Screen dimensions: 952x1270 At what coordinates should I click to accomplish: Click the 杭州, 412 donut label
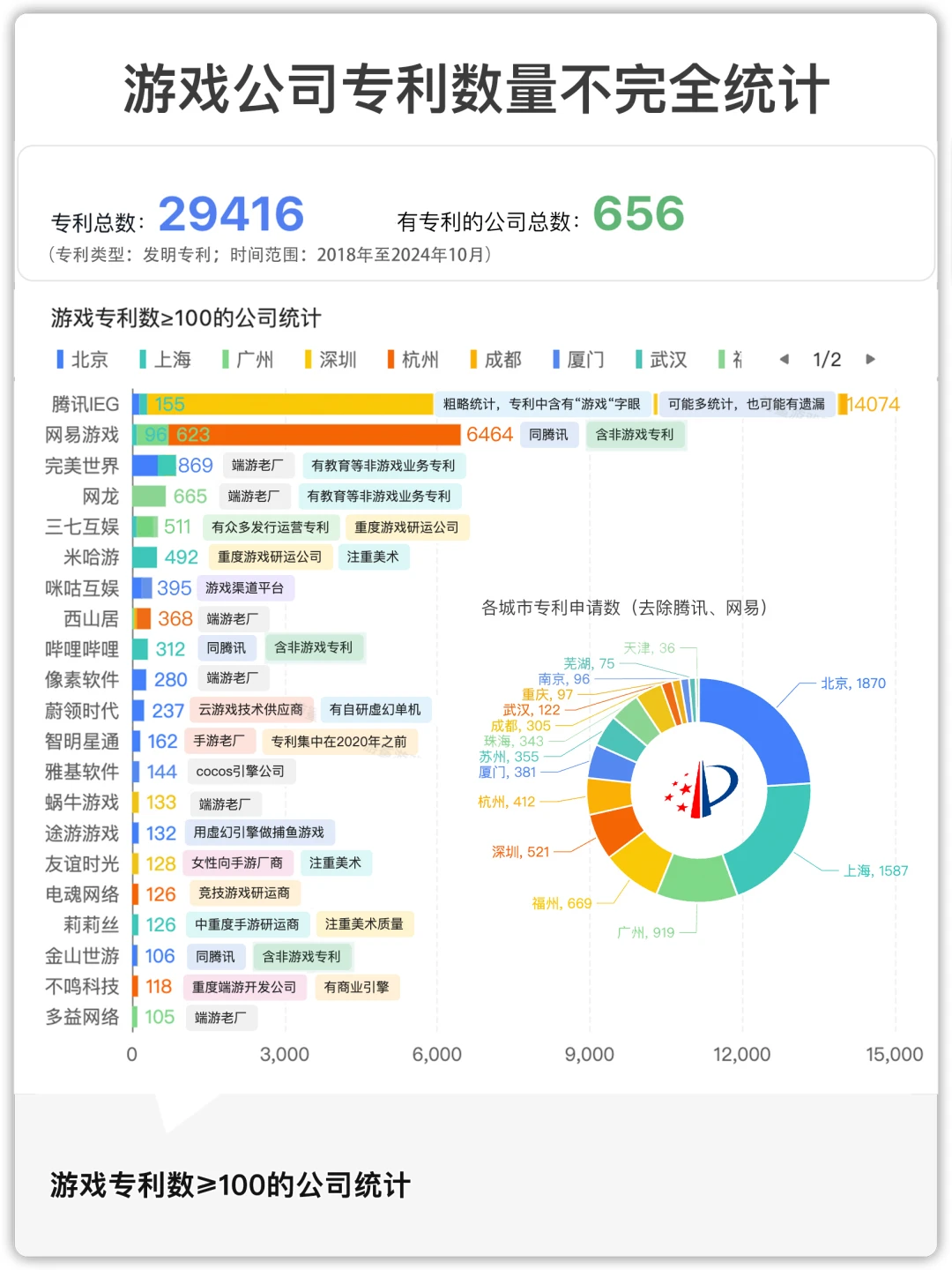click(507, 802)
